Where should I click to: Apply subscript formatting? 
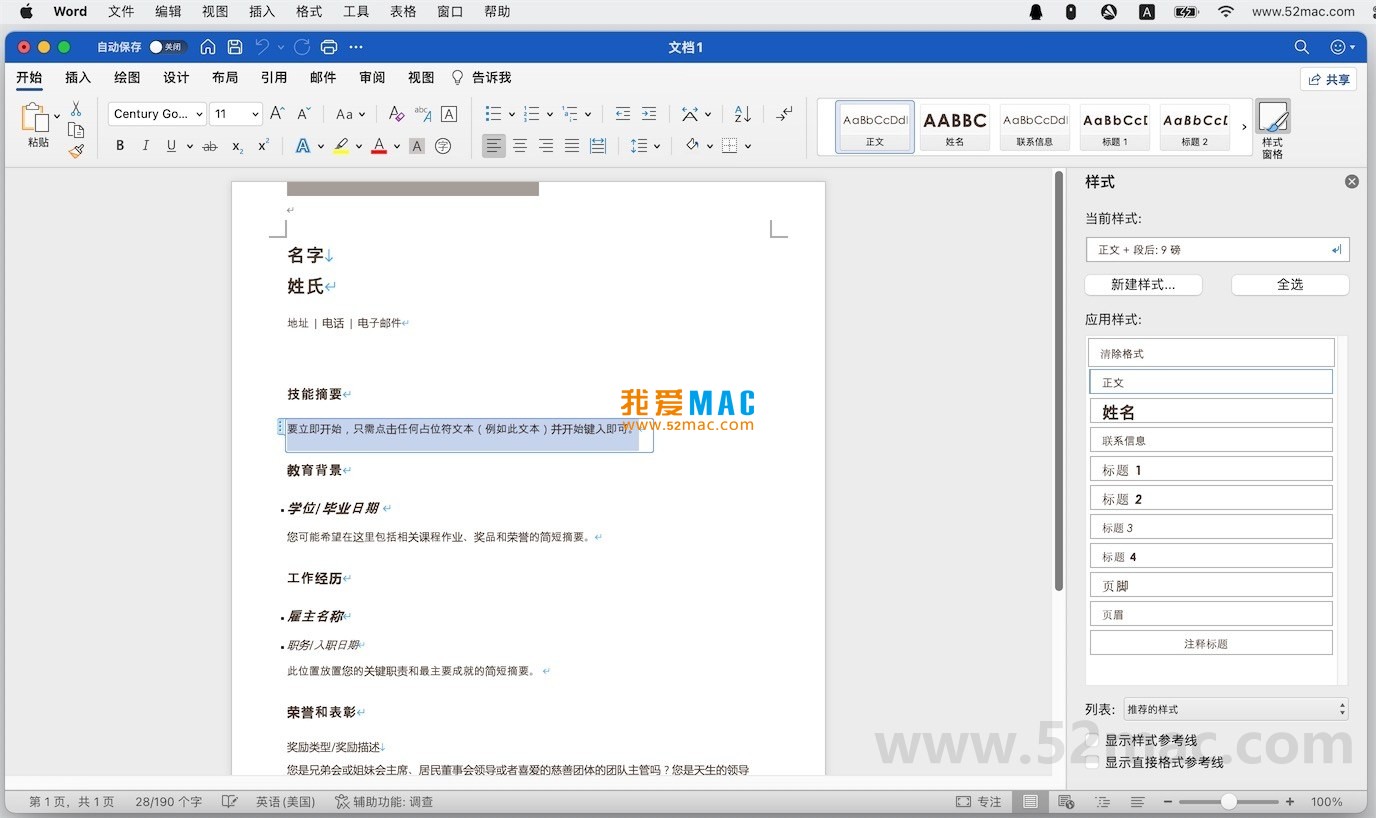point(238,146)
